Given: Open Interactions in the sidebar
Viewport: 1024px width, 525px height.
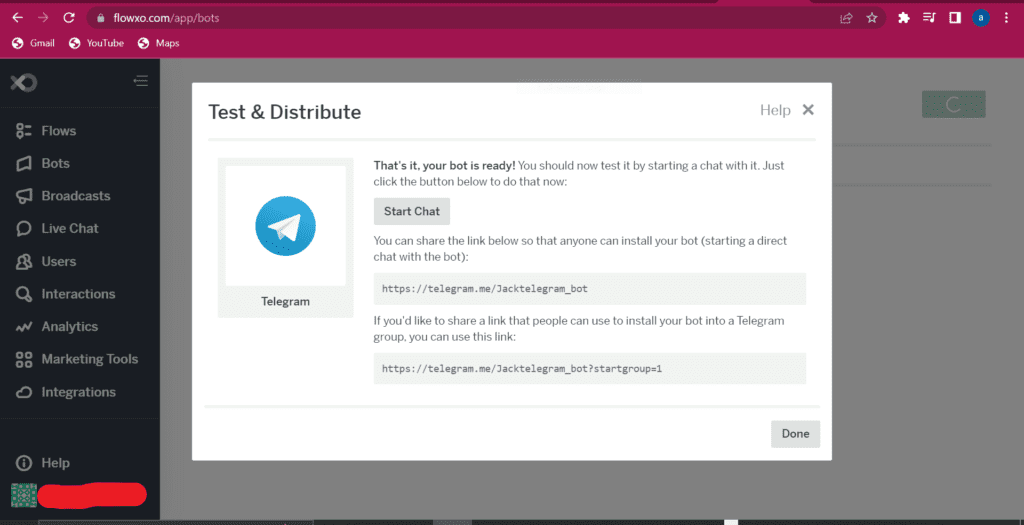Looking at the screenshot, I should 65,294.
